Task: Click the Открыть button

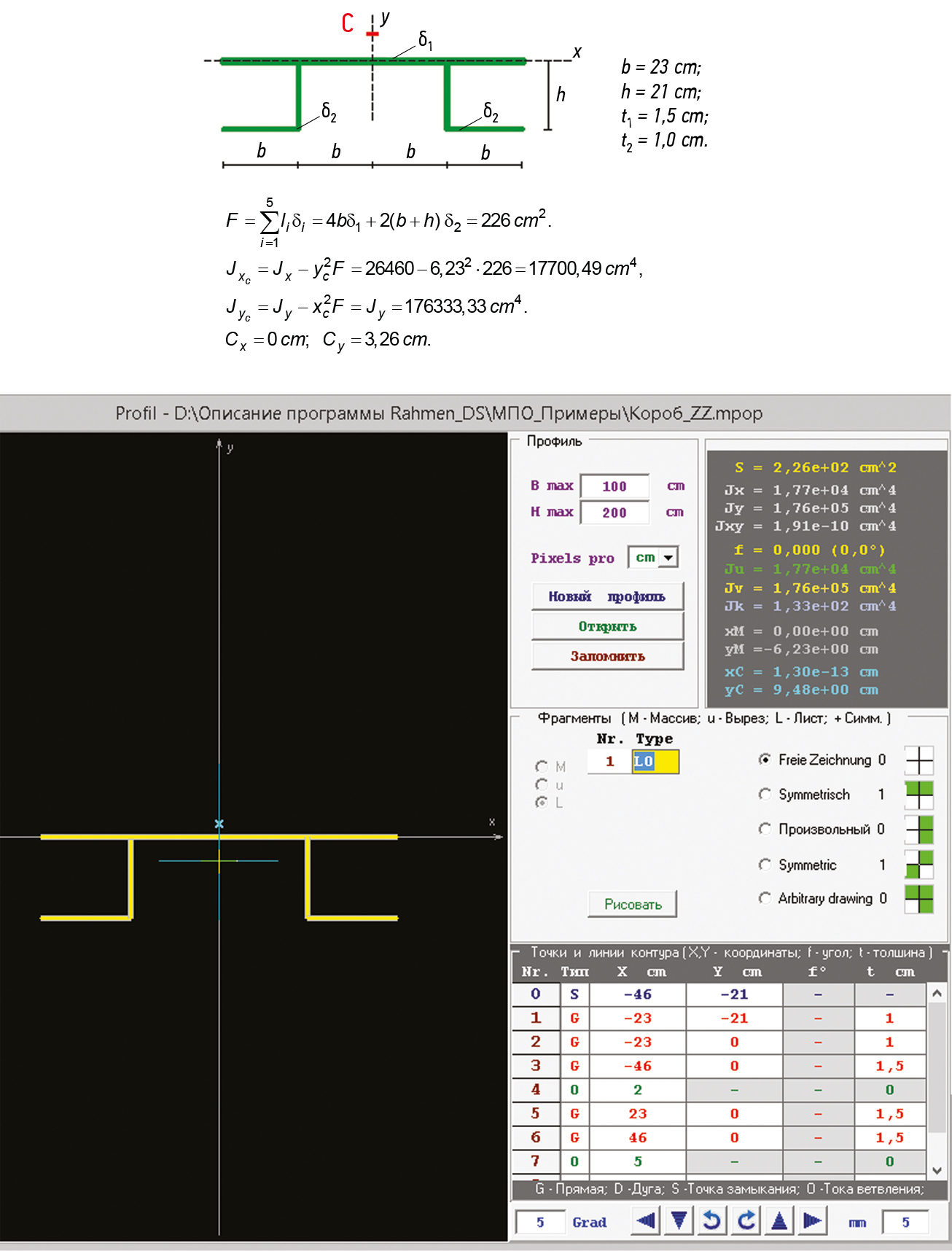Action: 607,626
